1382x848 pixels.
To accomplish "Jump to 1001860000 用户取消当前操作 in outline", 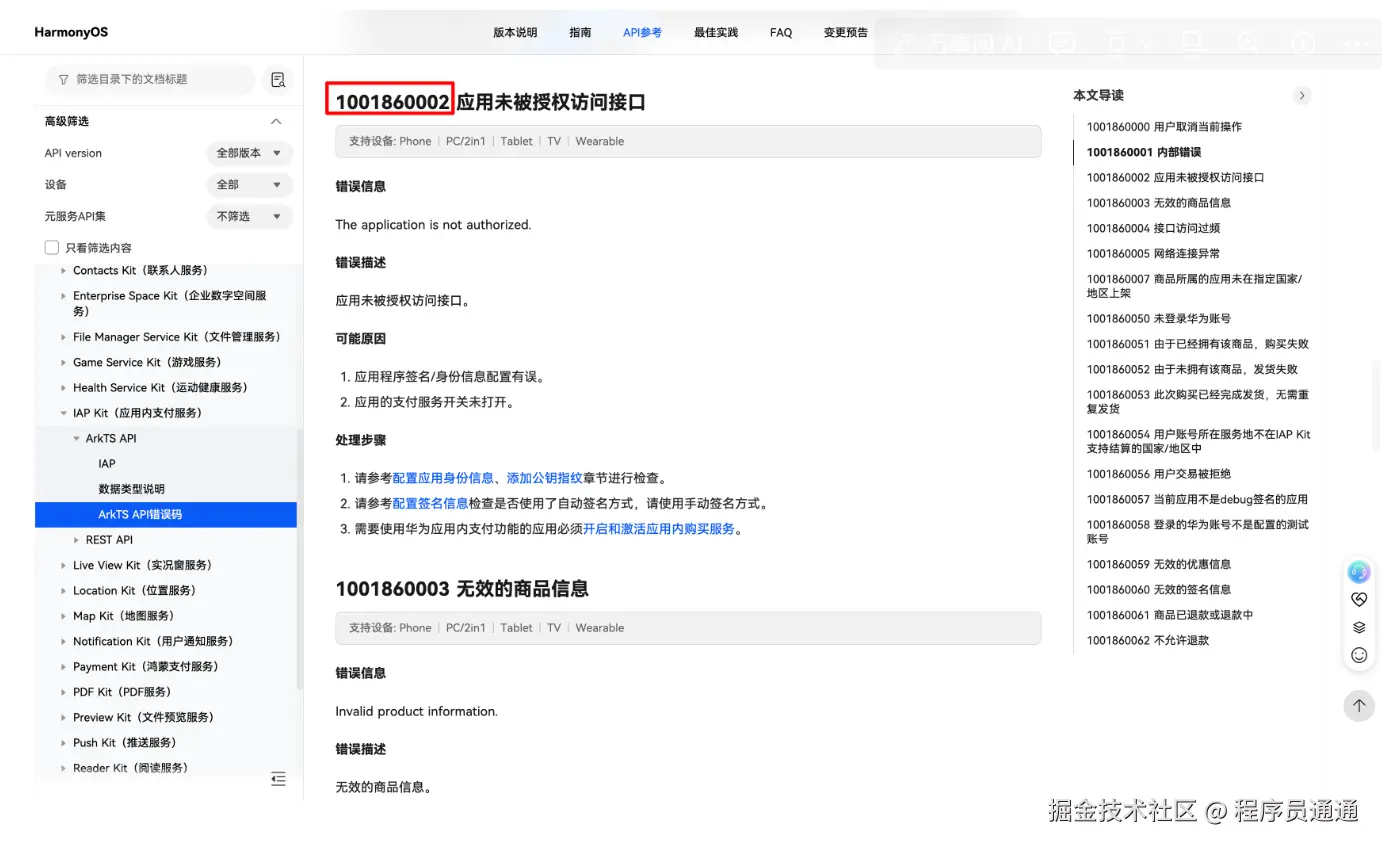I will [1164, 127].
